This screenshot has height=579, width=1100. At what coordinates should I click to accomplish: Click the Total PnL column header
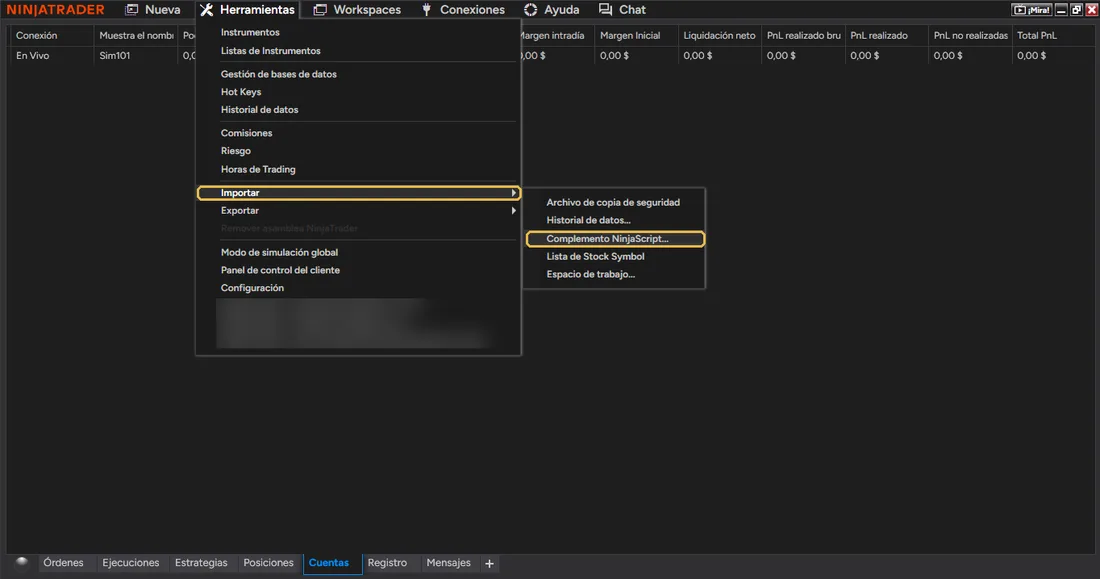coord(1052,35)
